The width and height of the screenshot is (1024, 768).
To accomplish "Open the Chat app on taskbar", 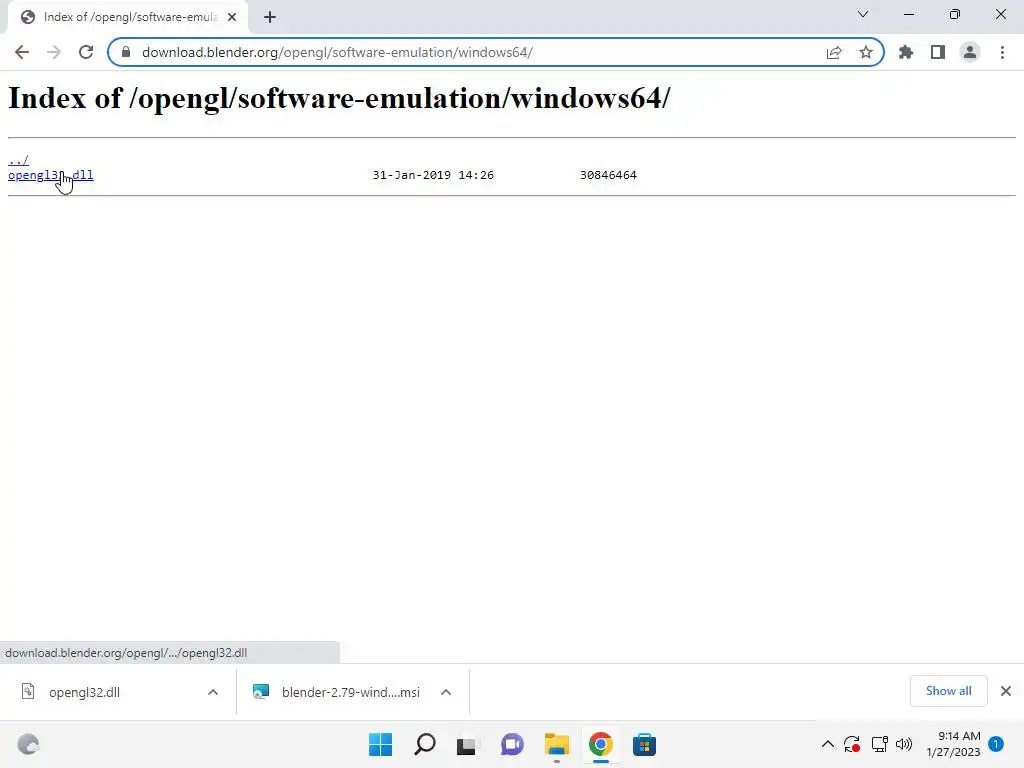I will 513,744.
